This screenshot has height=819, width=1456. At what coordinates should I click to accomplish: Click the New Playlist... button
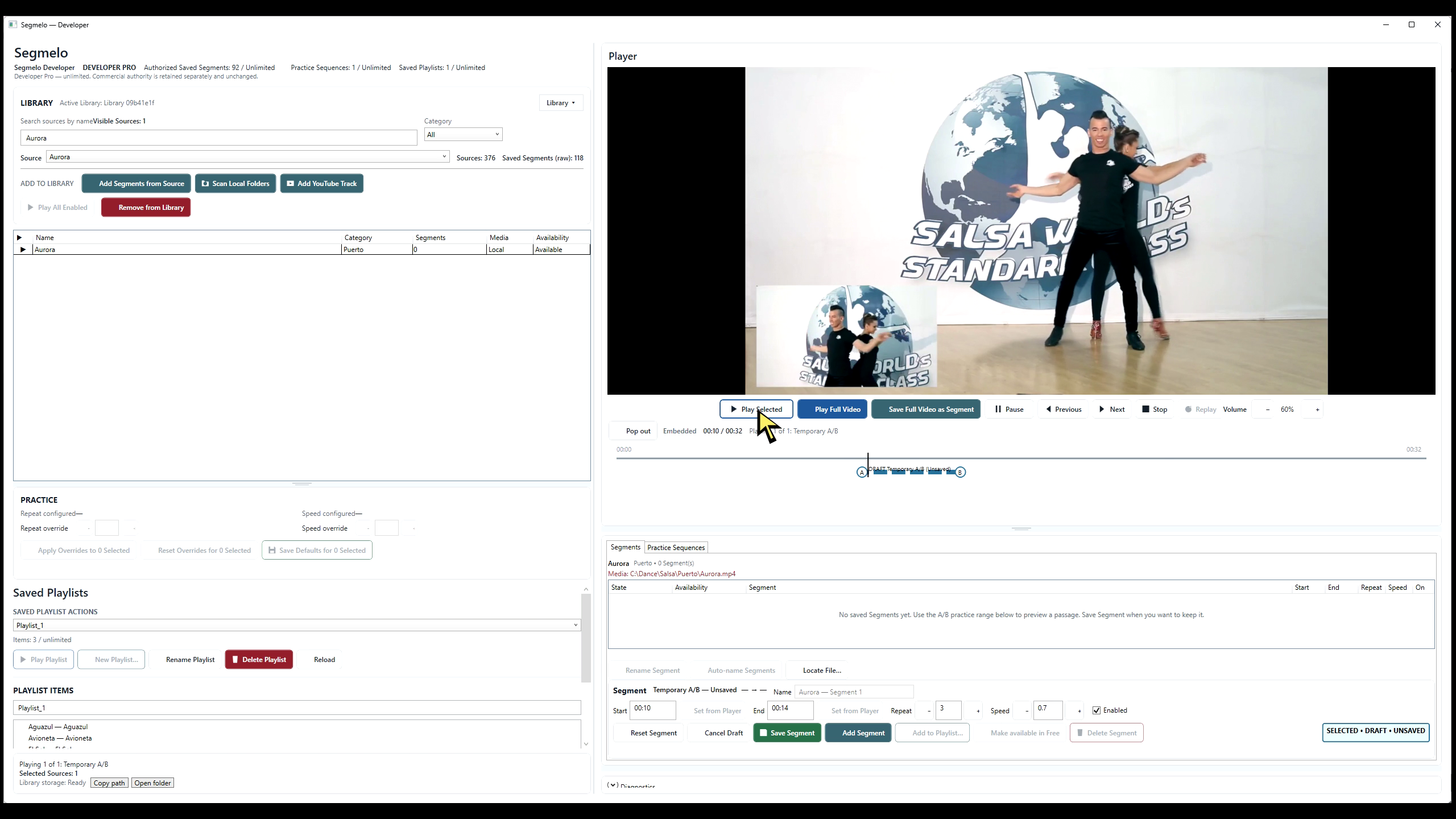pyautogui.click(x=111, y=659)
